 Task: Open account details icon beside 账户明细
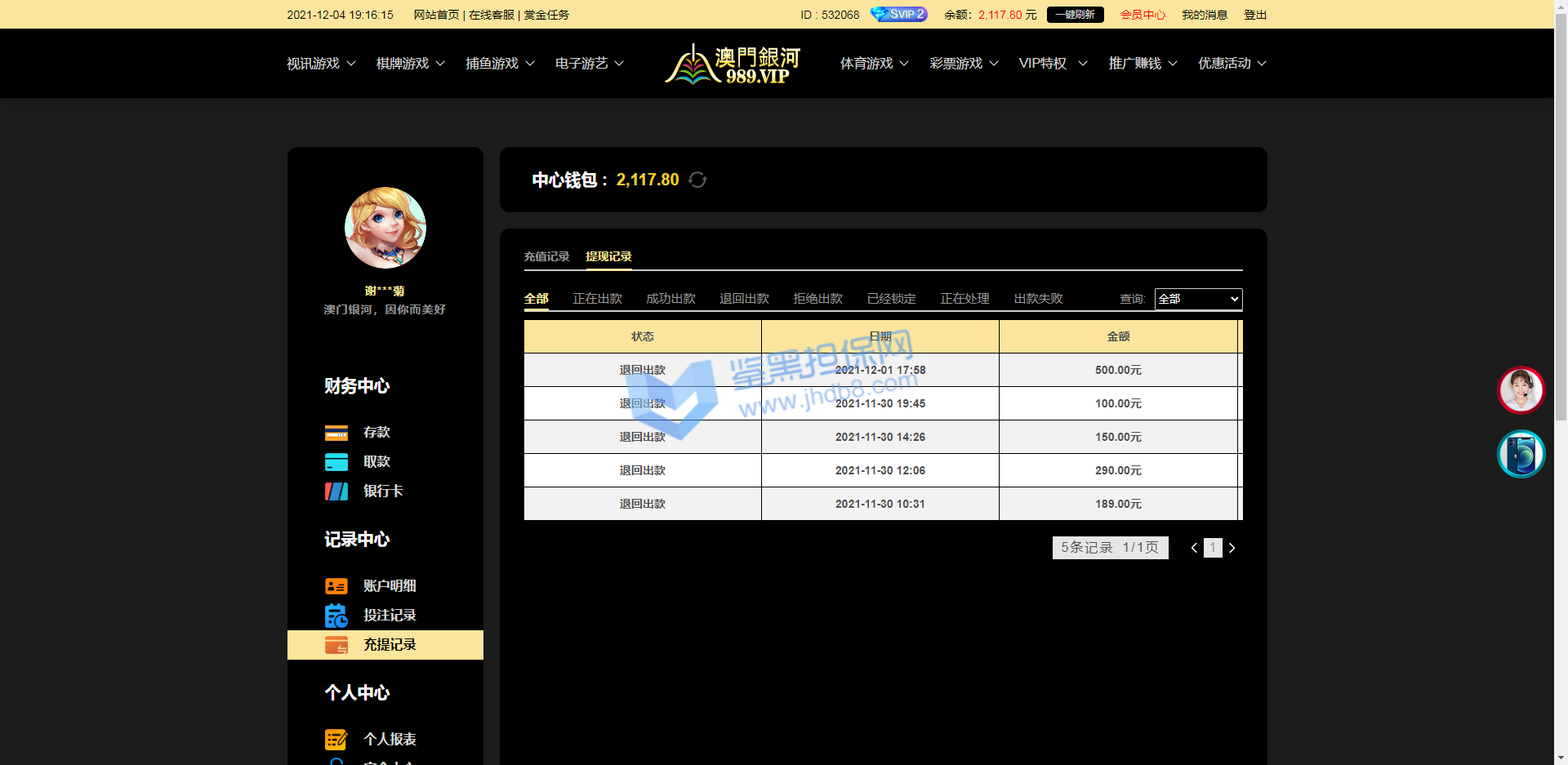(336, 586)
